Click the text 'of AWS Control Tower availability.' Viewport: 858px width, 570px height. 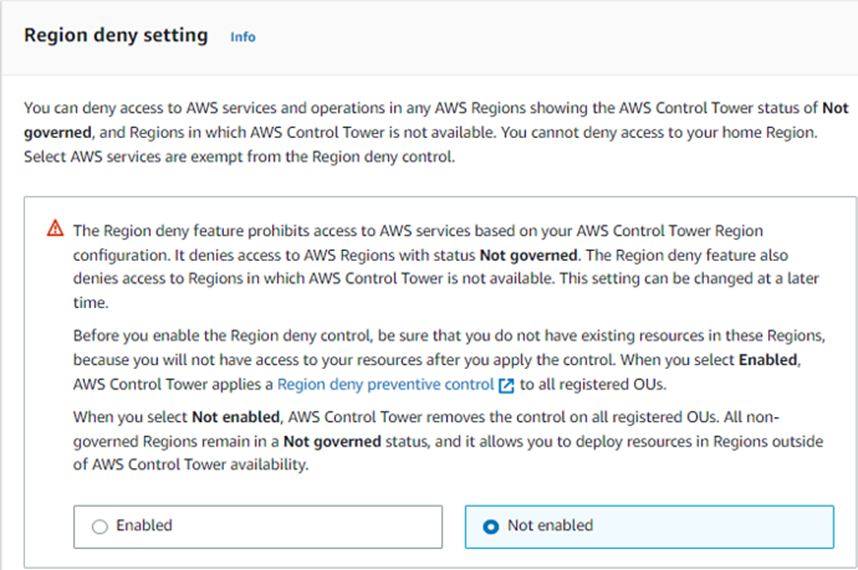pyautogui.click(x=191, y=465)
